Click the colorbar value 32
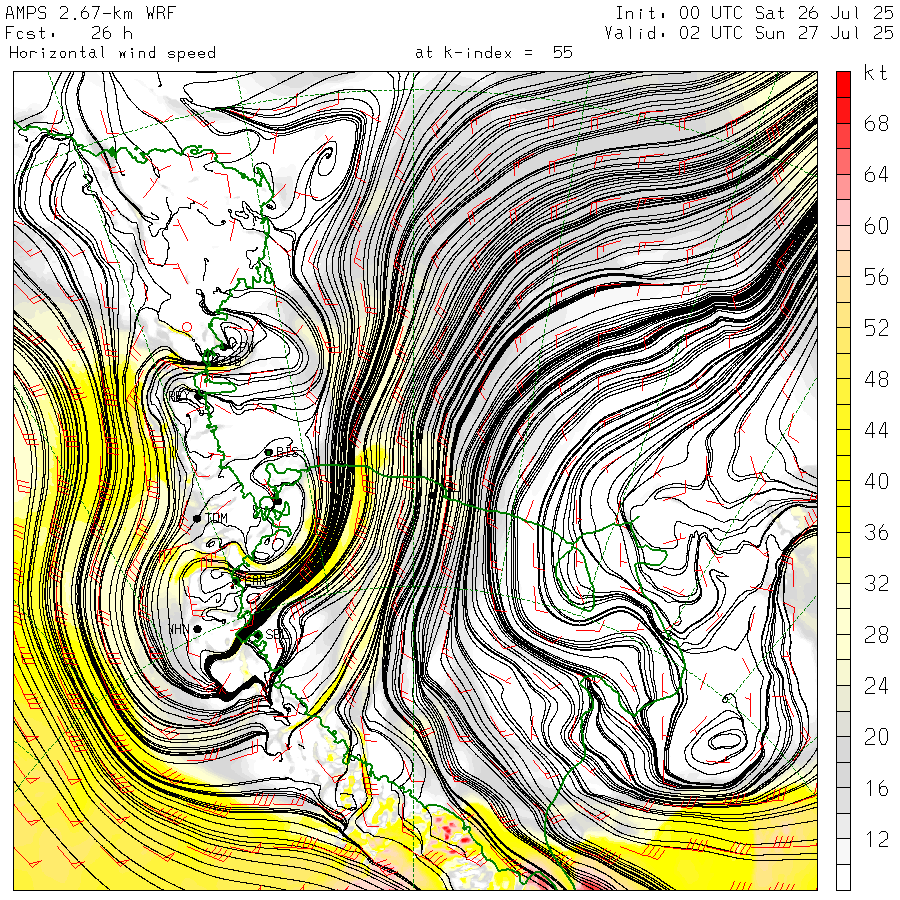 click(876, 583)
